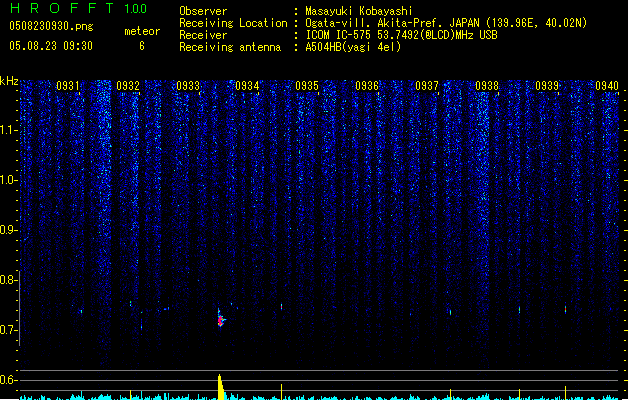Click the tall yellow peak in power graph
Screen dimensions: 629x400
(220, 387)
